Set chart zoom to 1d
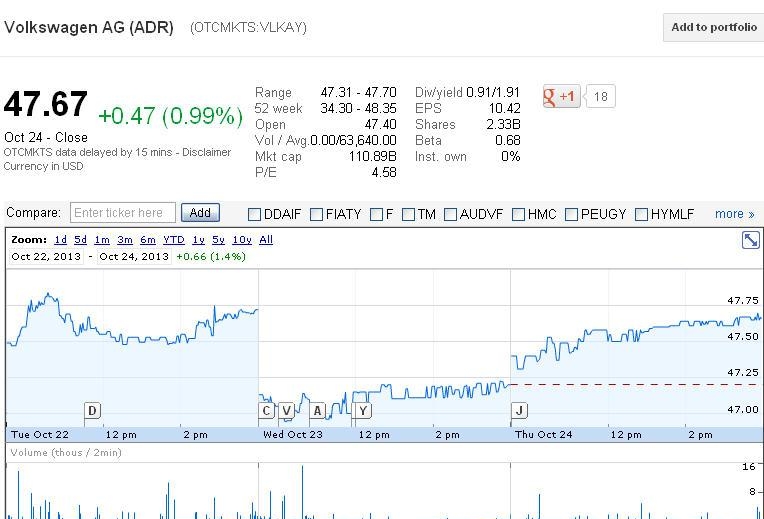 pyautogui.click(x=60, y=240)
